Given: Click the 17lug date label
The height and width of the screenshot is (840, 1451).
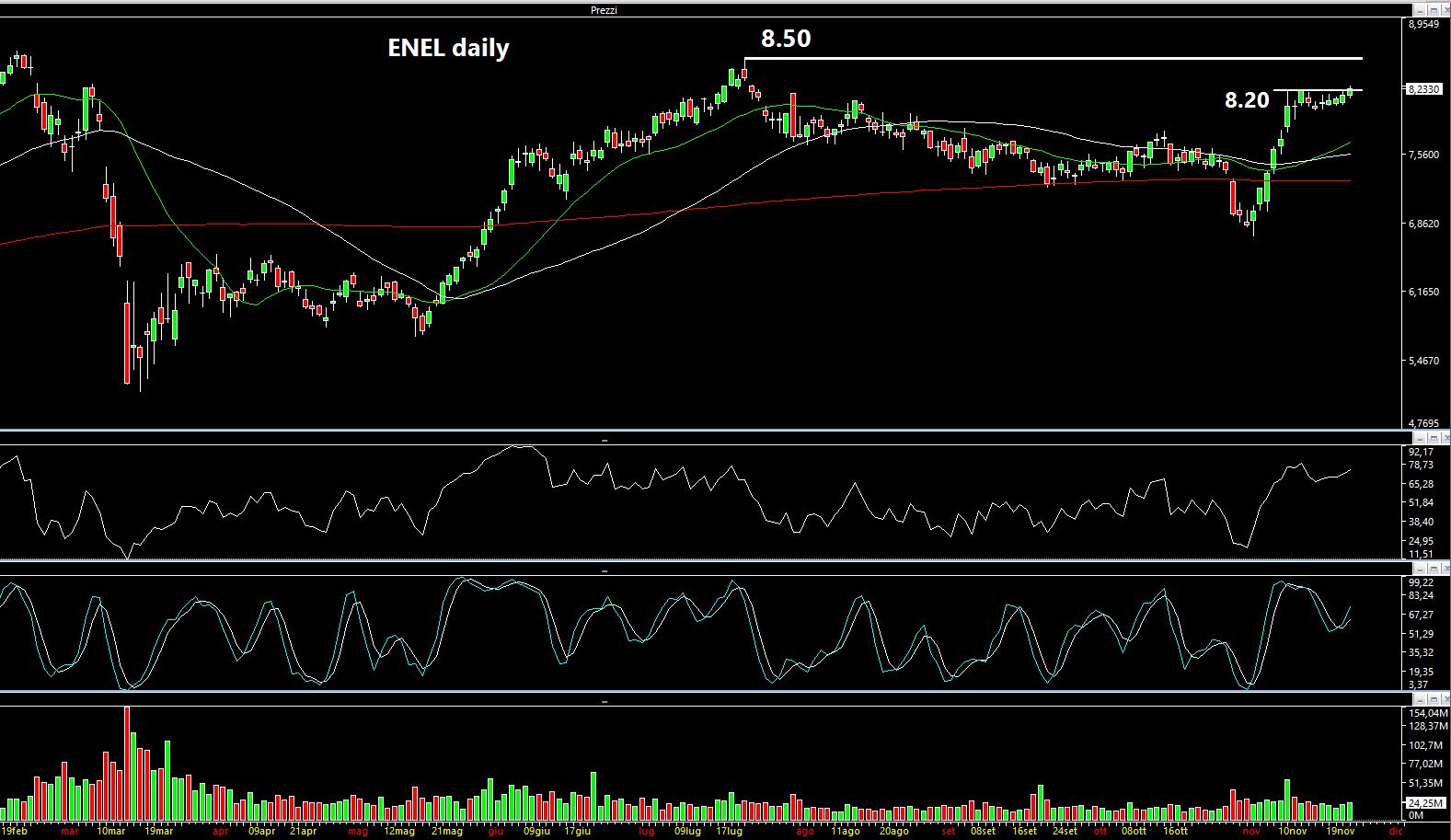Looking at the screenshot, I should pos(729,831).
